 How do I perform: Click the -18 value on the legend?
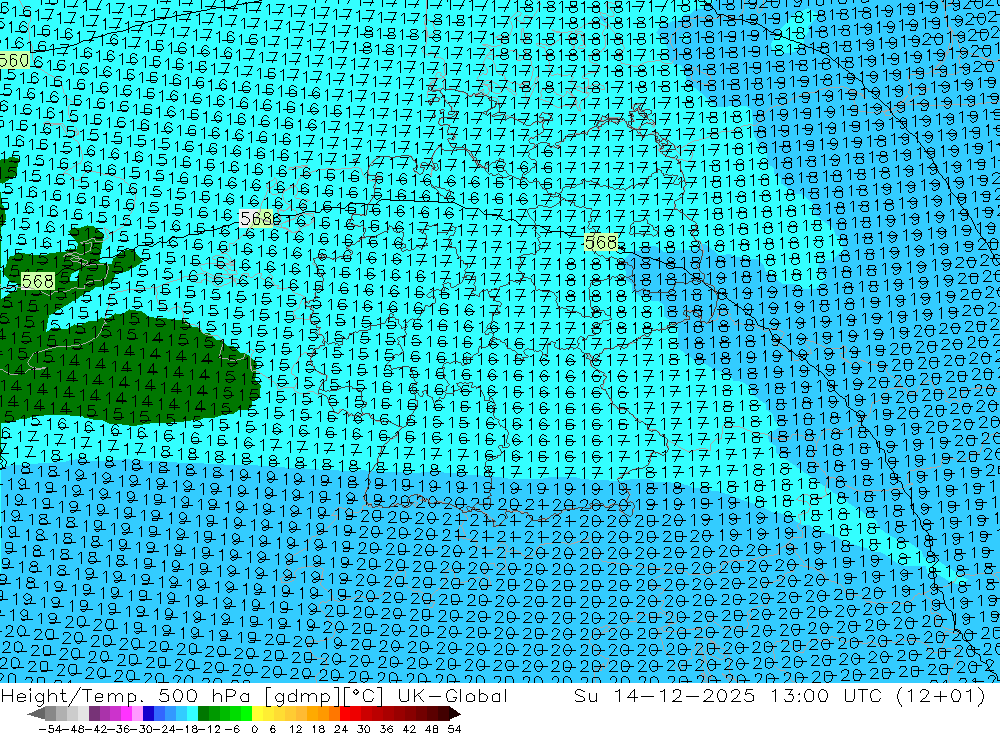[x=188, y=729]
